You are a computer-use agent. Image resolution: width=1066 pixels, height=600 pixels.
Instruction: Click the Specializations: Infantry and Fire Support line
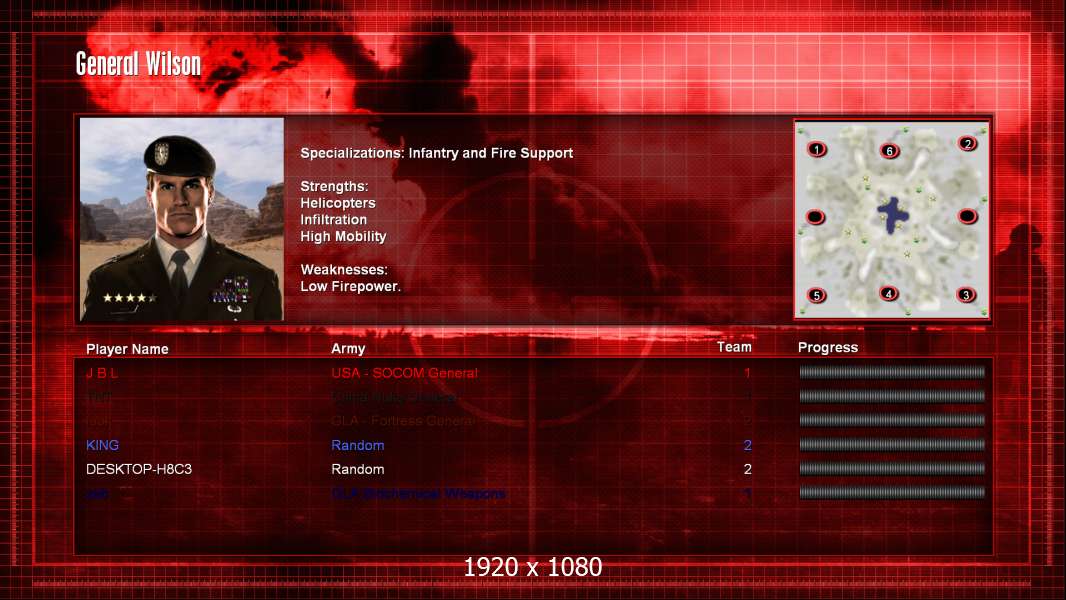tap(436, 153)
